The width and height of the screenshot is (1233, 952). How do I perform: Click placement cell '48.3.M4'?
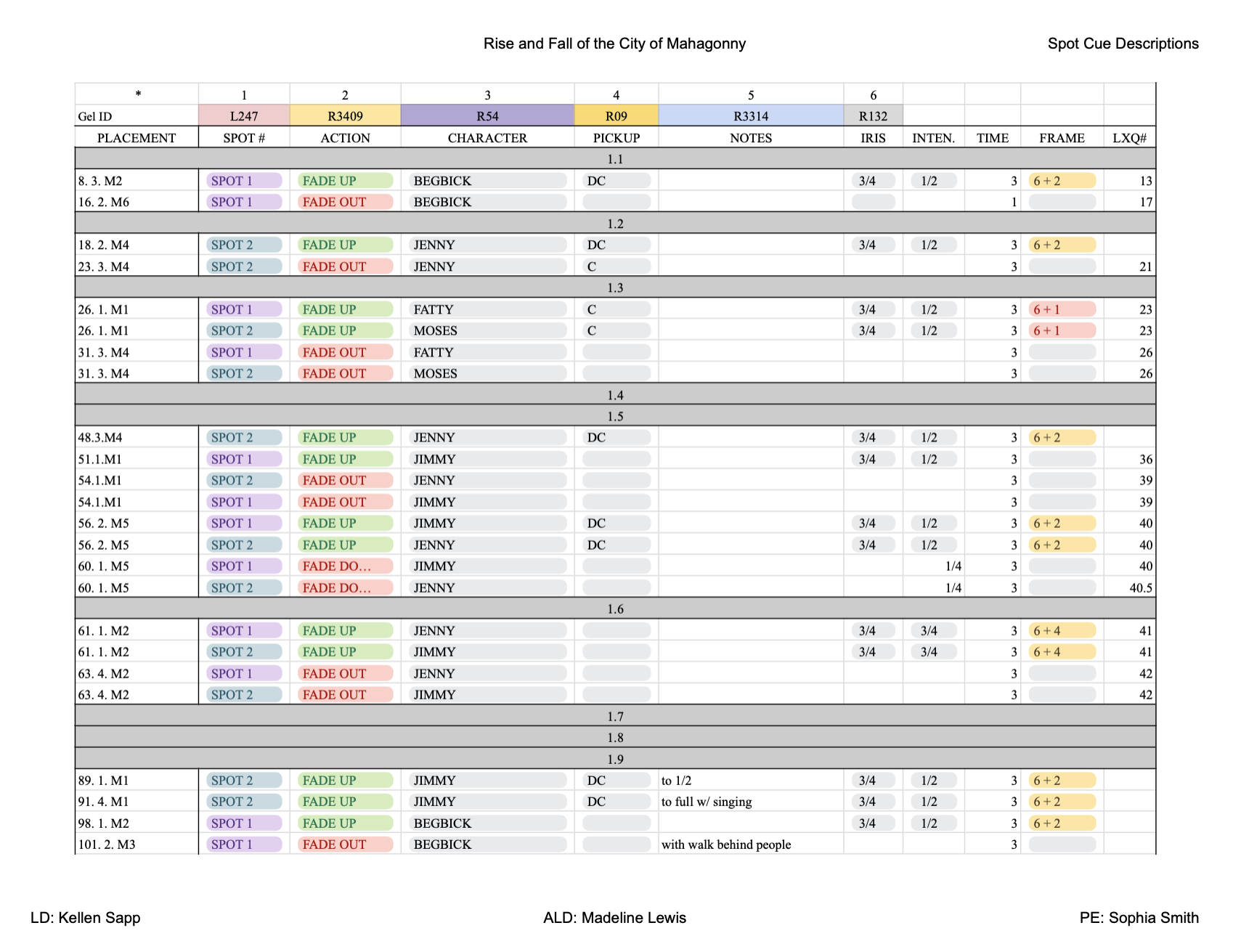click(x=137, y=437)
